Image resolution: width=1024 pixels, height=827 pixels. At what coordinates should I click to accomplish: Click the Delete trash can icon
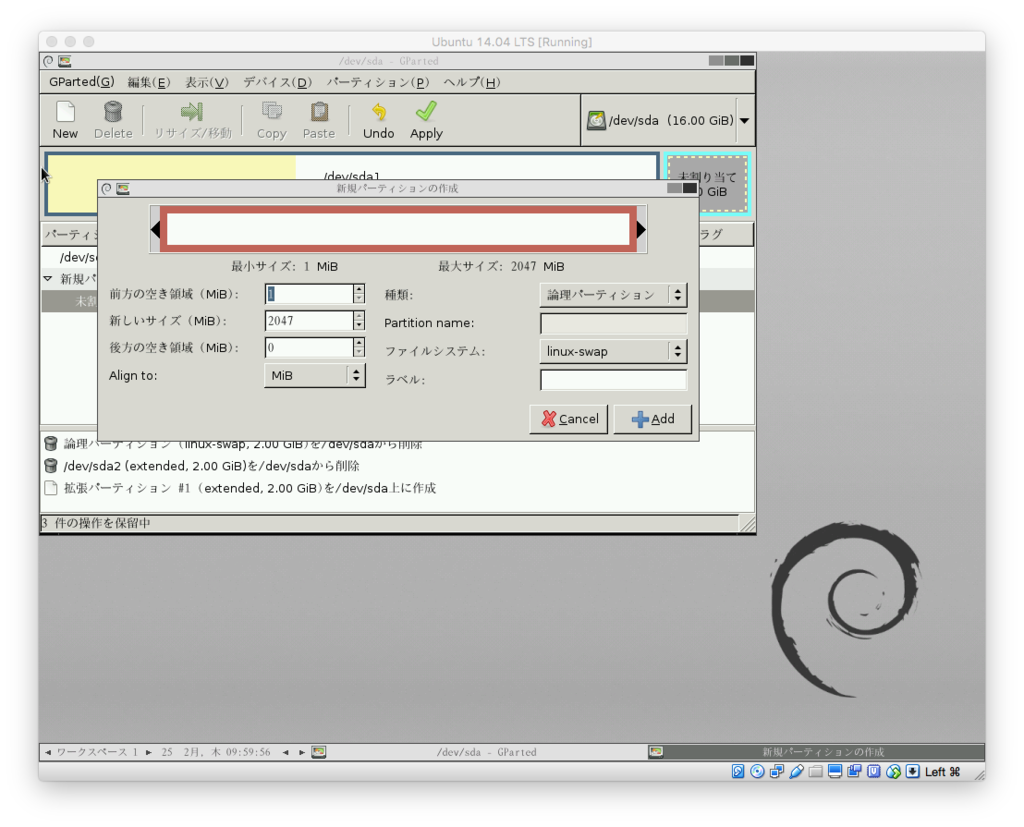113,112
